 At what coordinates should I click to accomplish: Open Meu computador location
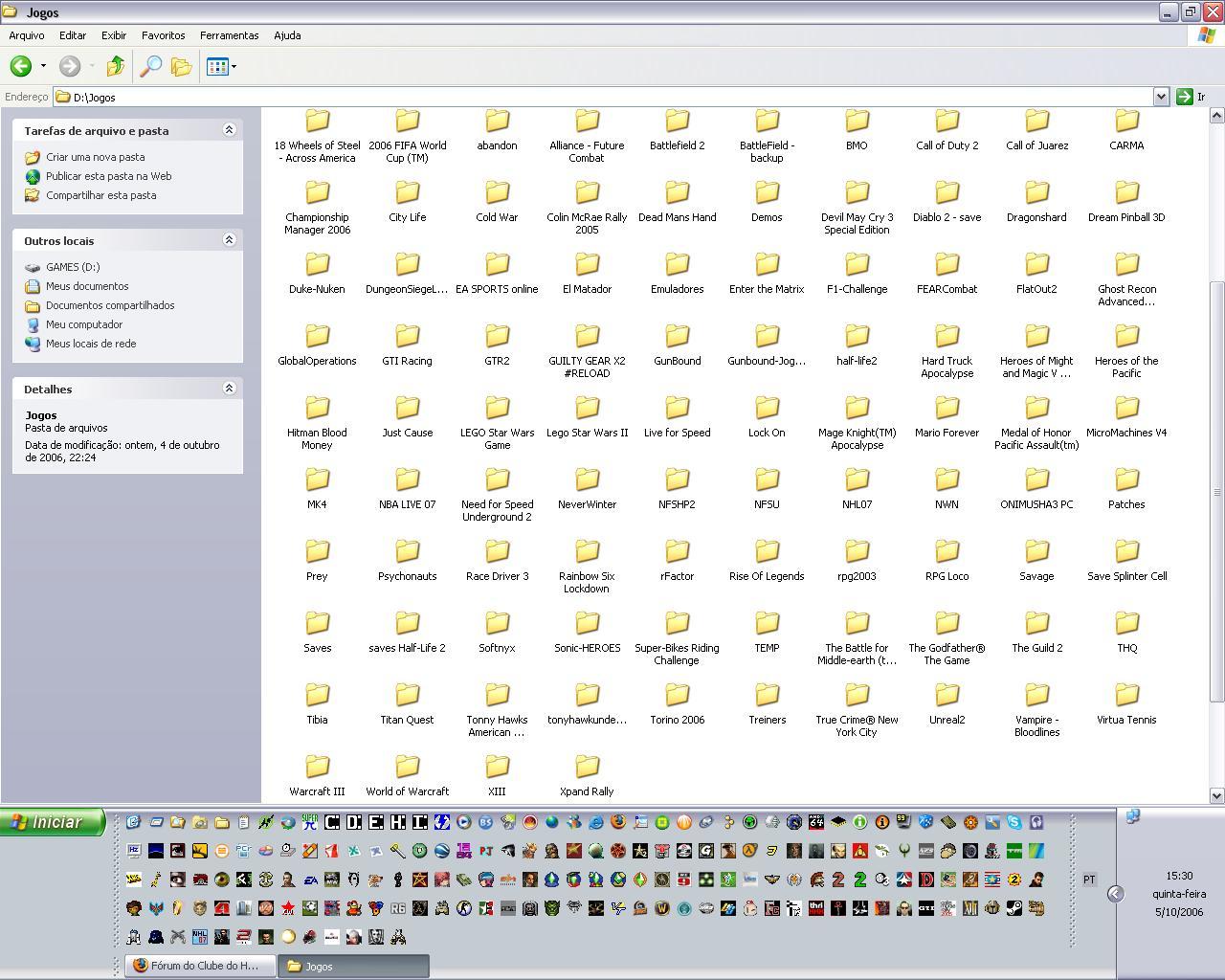tap(84, 324)
